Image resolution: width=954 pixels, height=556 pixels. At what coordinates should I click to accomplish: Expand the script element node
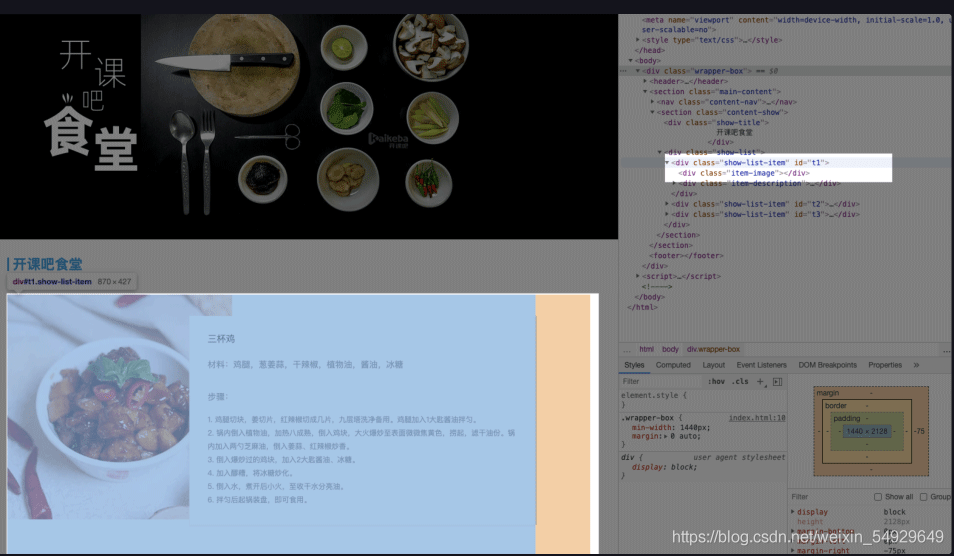[638, 276]
